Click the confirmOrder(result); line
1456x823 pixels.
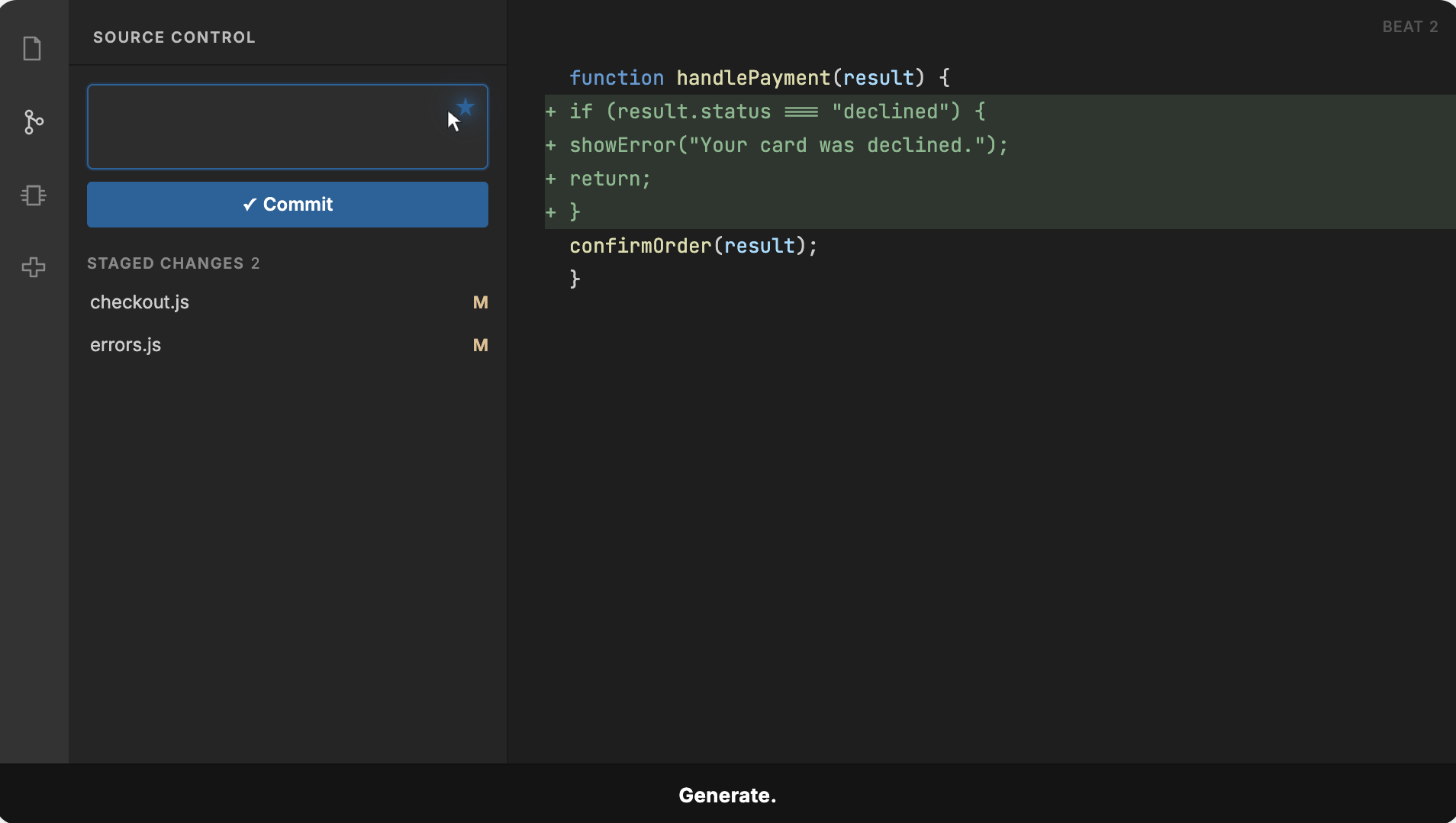pyautogui.click(x=693, y=246)
